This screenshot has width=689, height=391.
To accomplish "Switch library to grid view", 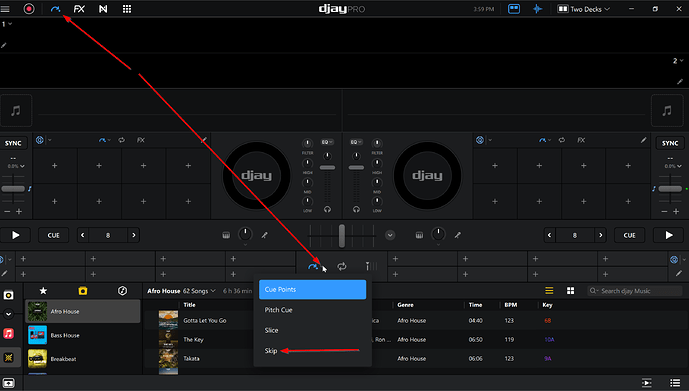I will pos(570,290).
